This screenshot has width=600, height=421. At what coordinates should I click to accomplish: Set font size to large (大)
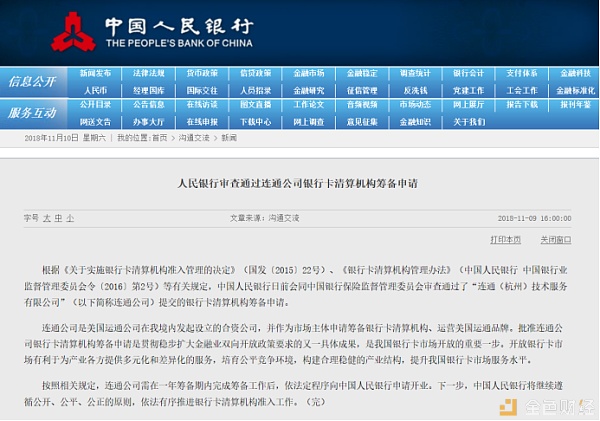pos(47,218)
